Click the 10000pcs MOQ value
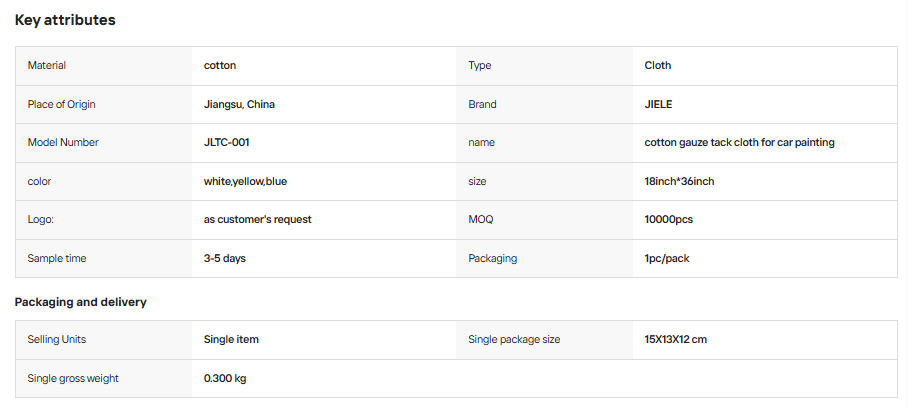Image resolution: width=908 pixels, height=409 pixels. pos(669,220)
